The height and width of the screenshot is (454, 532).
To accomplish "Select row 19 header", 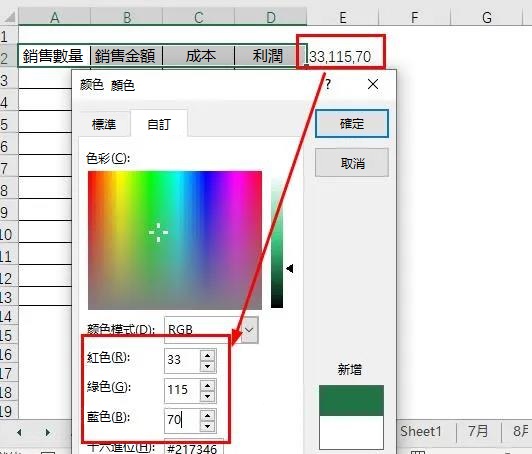I will (9, 411).
